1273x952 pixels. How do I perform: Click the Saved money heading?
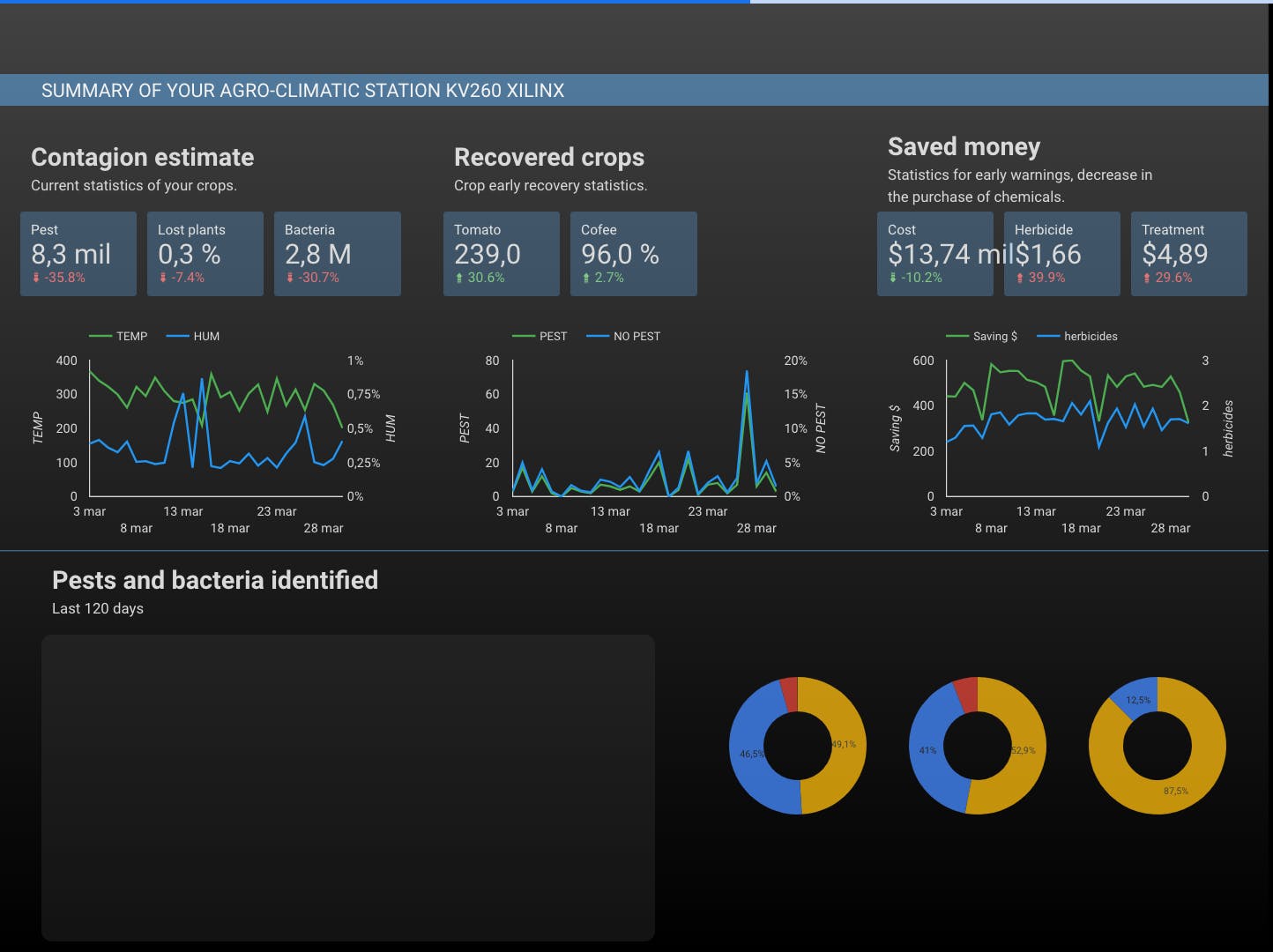click(964, 146)
